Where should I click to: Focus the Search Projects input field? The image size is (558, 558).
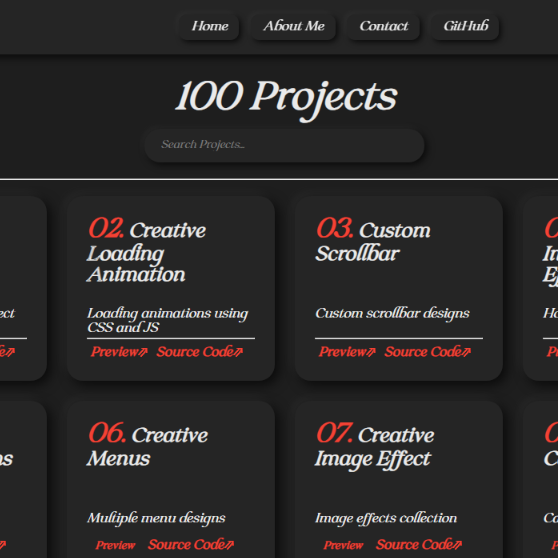[x=284, y=145]
